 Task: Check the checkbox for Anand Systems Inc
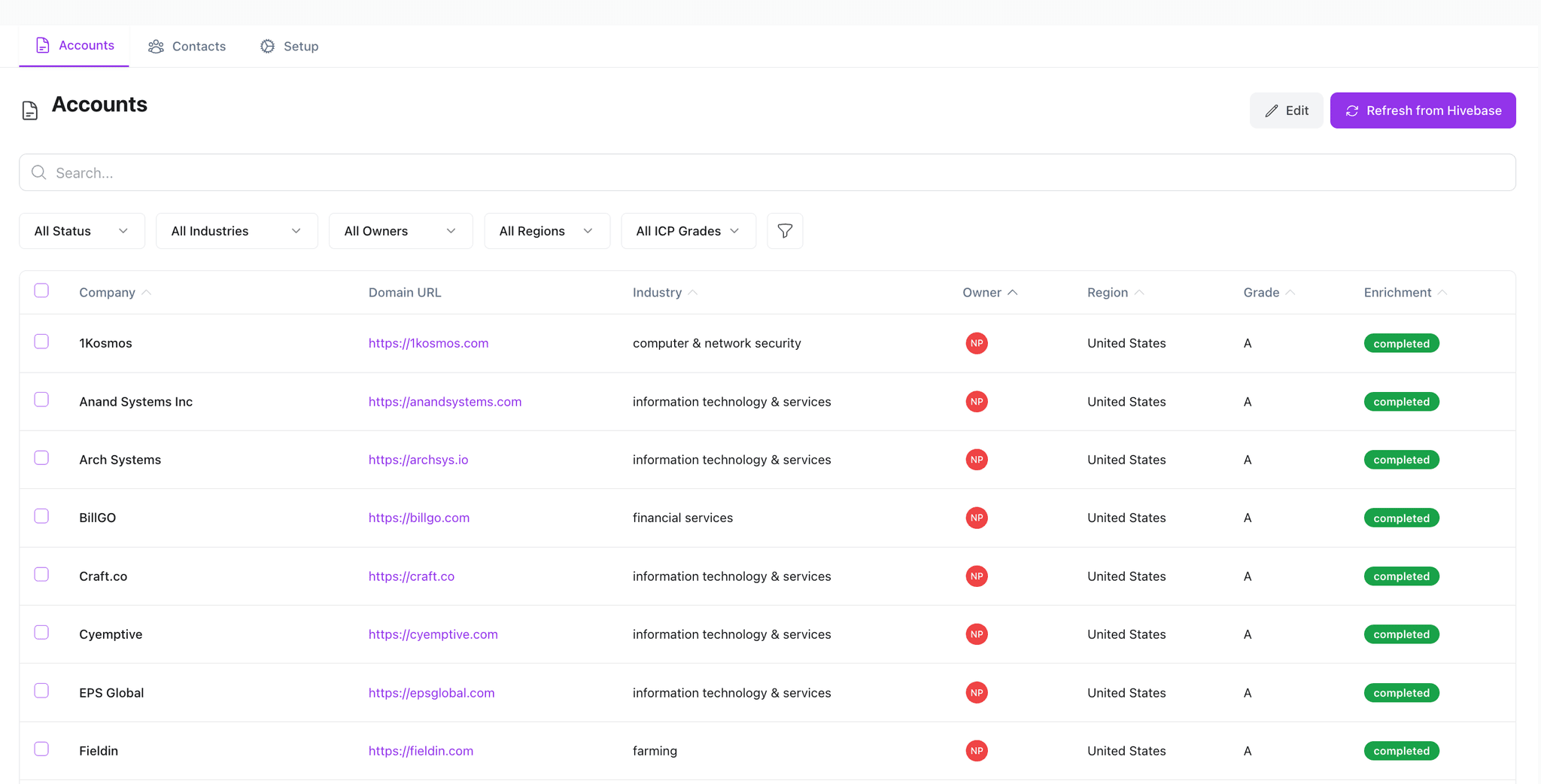pyautogui.click(x=41, y=400)
